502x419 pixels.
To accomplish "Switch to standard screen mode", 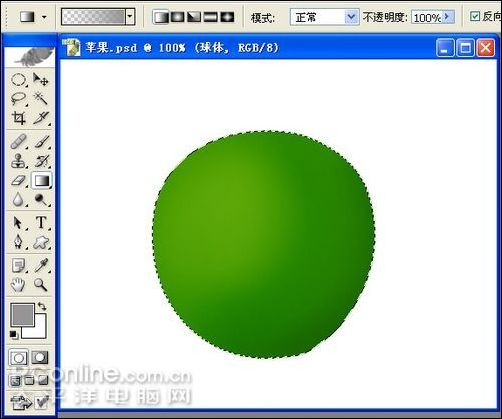I will click(15, 380).
